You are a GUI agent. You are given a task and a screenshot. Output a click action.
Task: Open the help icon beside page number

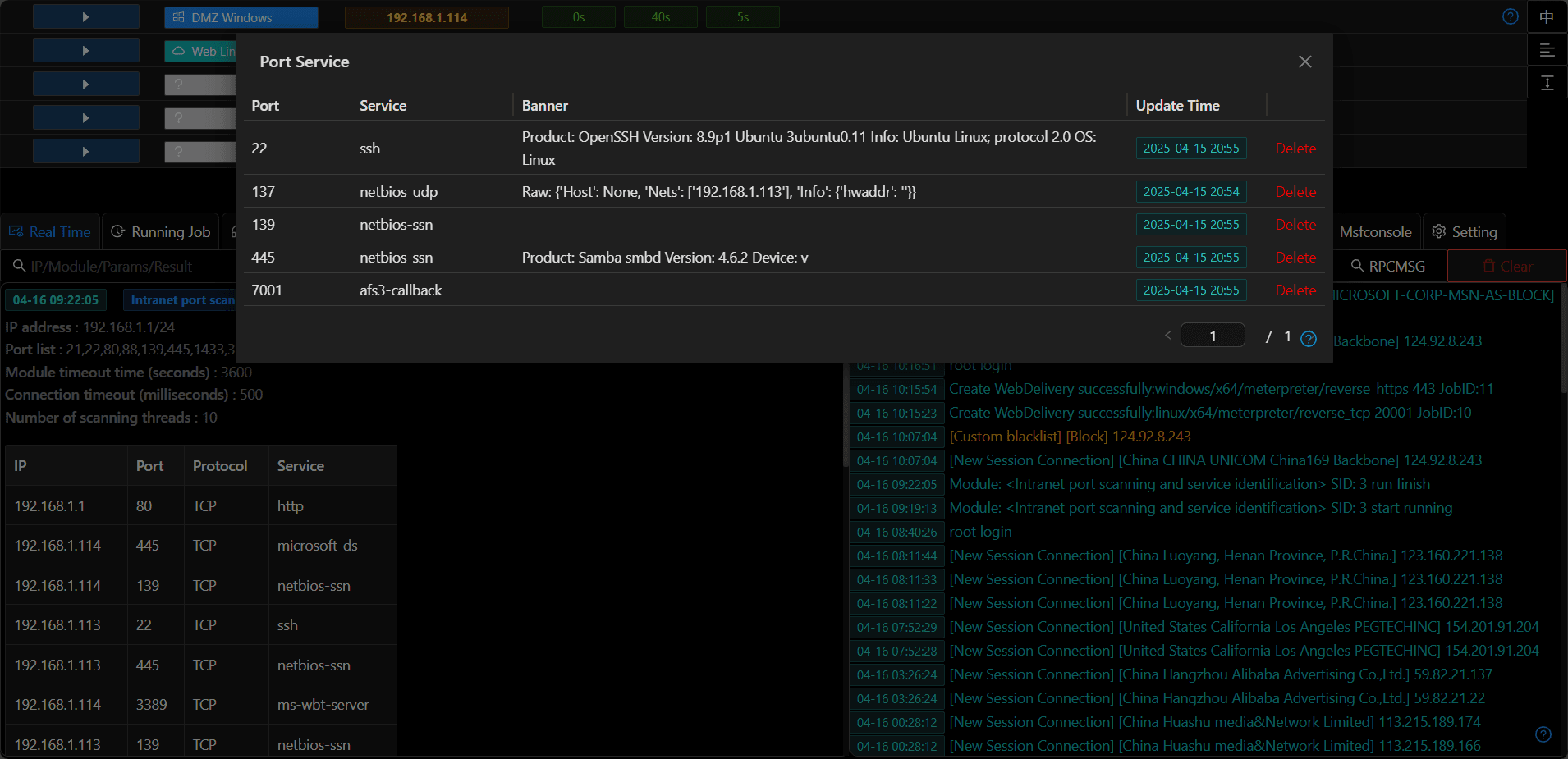(1309, 339)
